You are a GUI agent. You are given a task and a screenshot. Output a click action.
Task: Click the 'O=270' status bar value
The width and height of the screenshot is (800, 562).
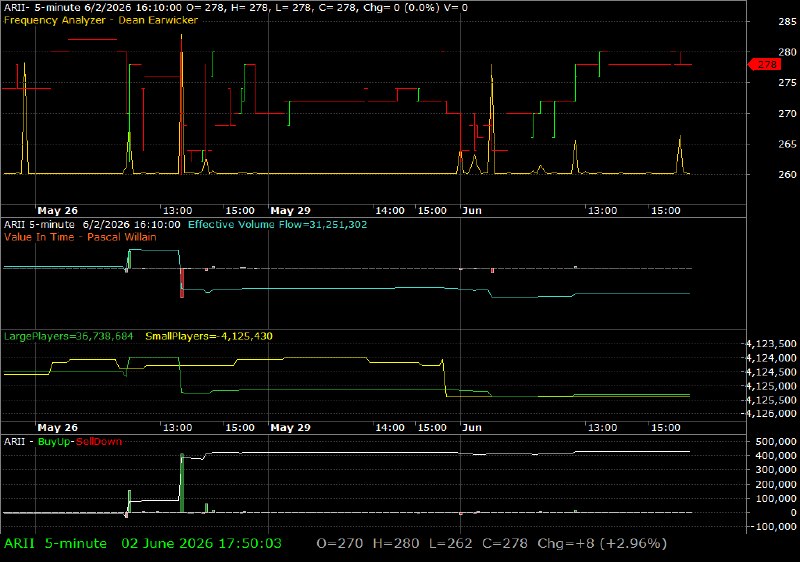pyautogui.click(x=340, y=543)
